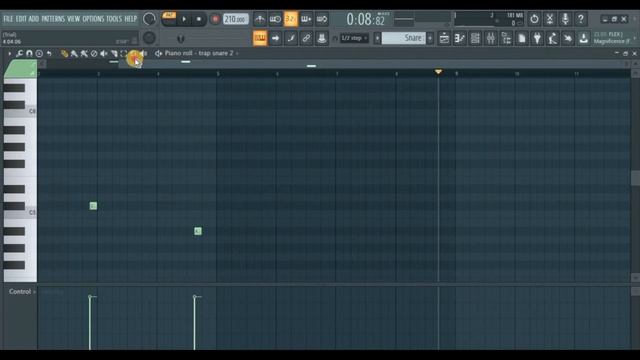Open the Channel rack
This screenshot has height=360, width=640.
click(475, 38)
